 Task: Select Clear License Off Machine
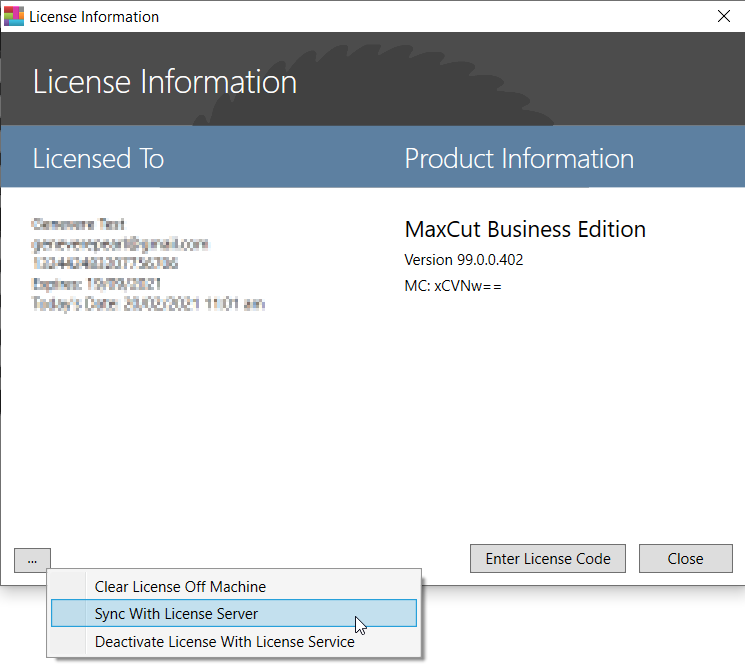180,587
